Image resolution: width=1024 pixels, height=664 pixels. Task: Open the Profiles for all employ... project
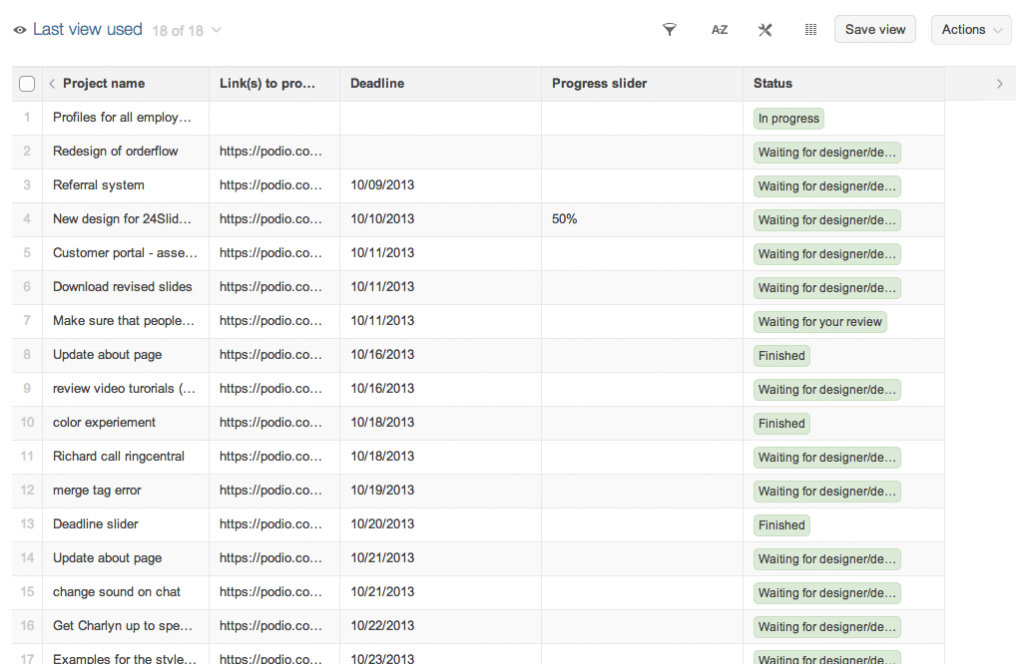click(x=122, y=118)
